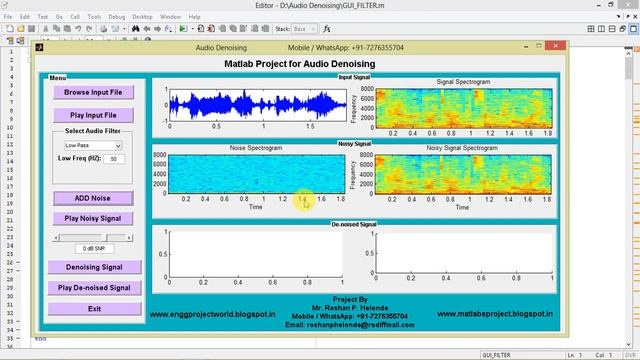Toggle breakpoint dash at line 27
This screenshot has height=360, width=640.
(18, 271)
